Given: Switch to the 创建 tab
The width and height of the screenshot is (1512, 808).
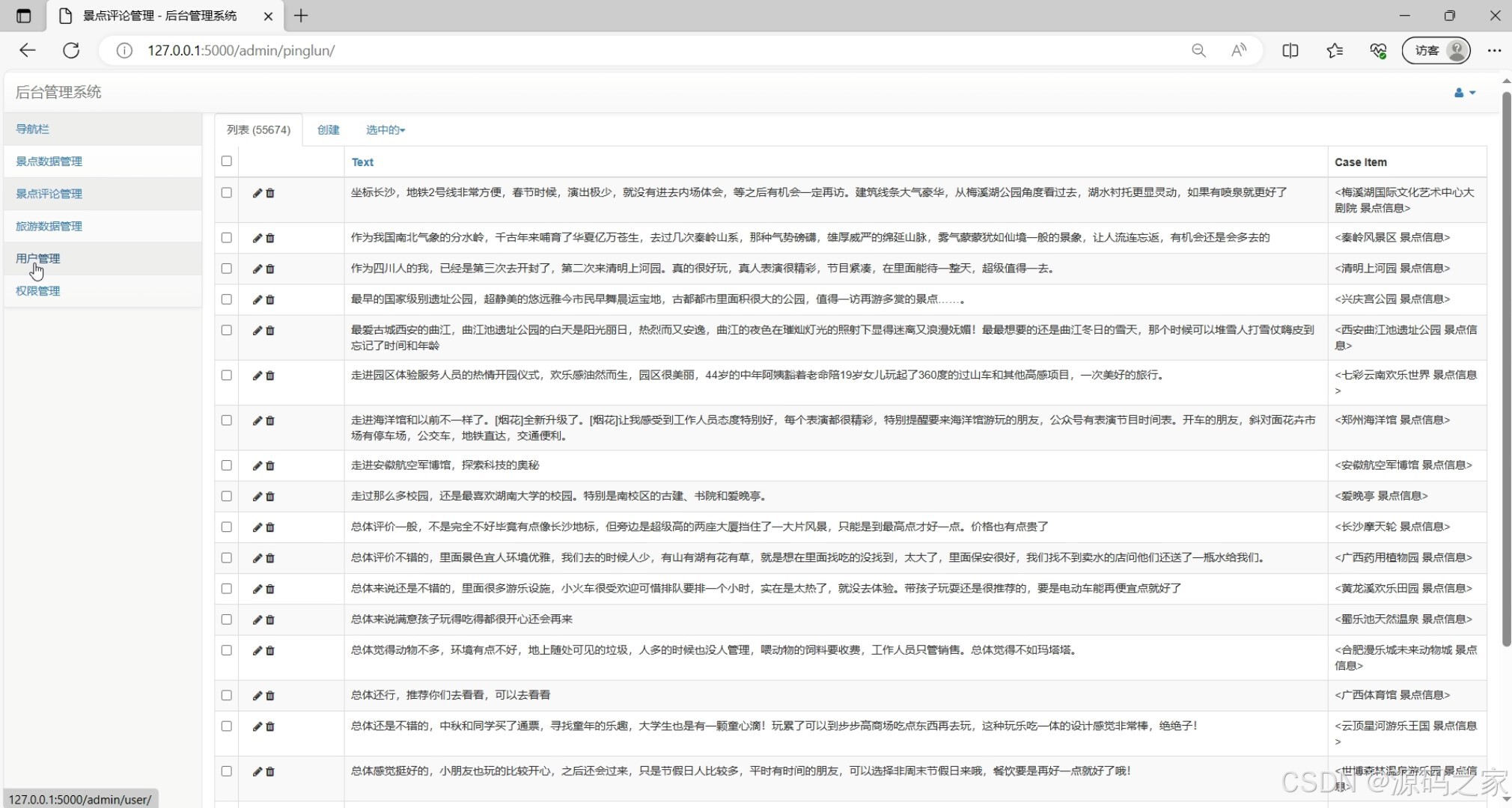Looking at the screenshot, I should (328, 130).
